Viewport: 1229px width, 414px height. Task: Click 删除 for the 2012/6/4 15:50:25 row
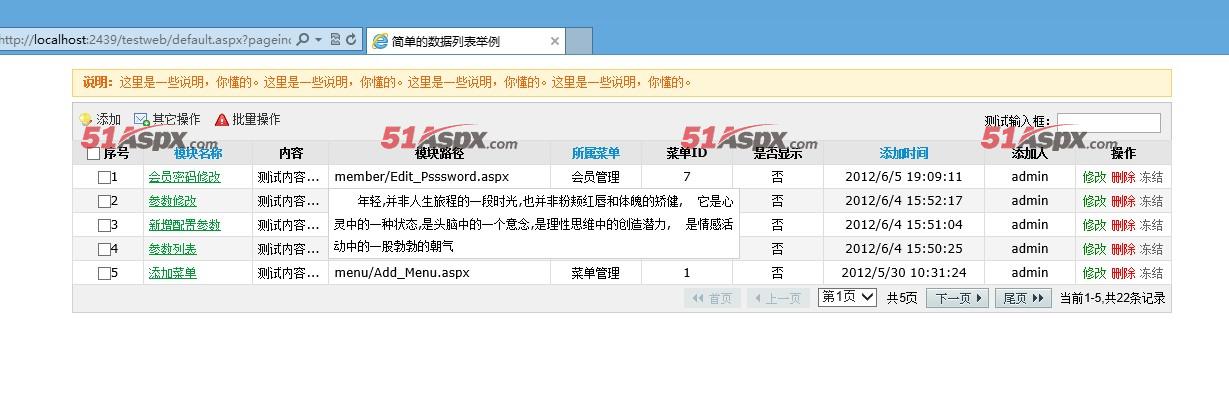[1123, 249]
